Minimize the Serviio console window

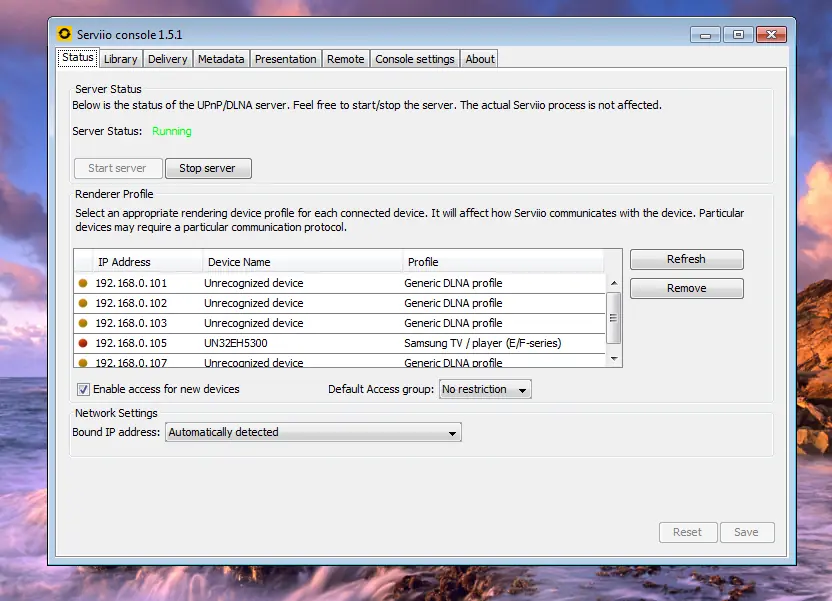pyautogui.click(x=705, y=35)
